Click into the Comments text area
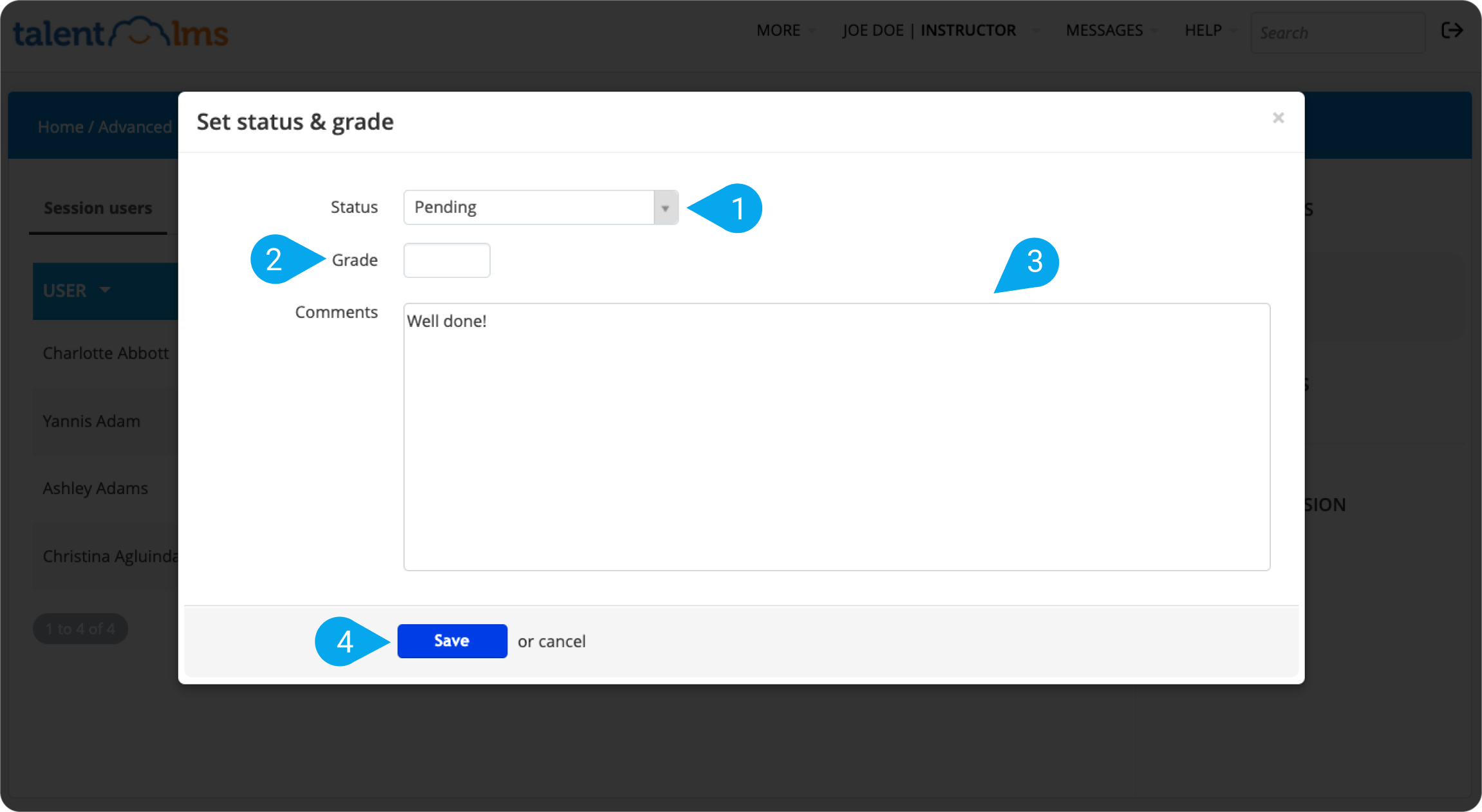The width and height of the screenshot is (1482, 812). point(836,437)
